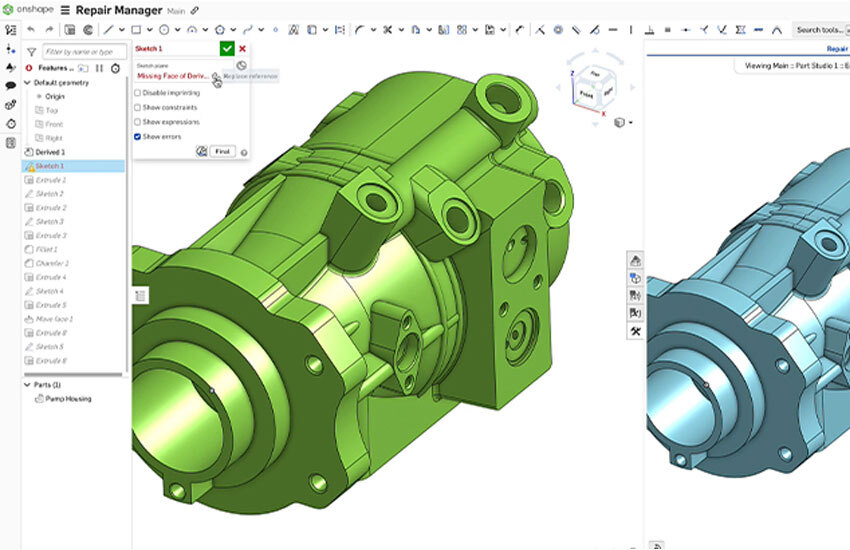Select the Line sketch tool
Viewport: 850px width, 550px height.
point(108,30)
